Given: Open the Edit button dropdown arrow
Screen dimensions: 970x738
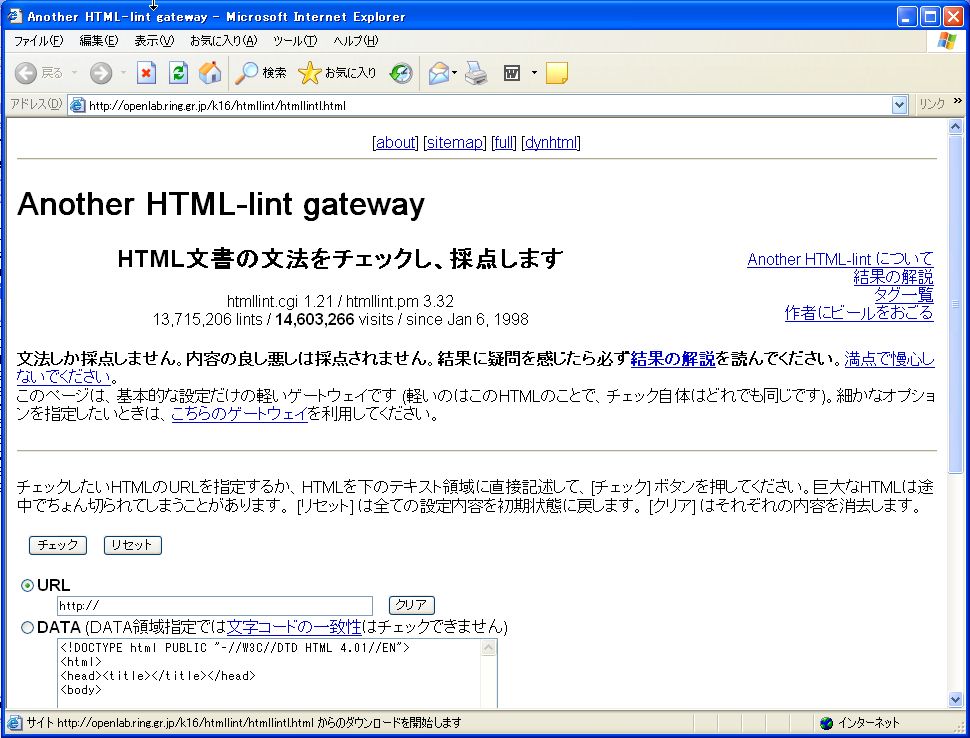Looking at the screenshot, I should tap(534, 73).
